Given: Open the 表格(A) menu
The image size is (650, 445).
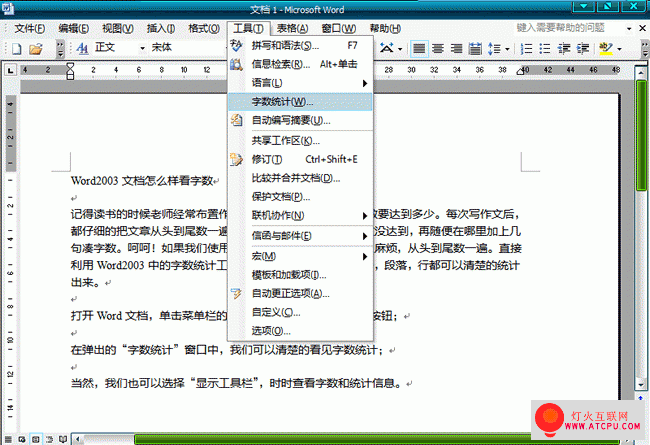Looking at the screenshot, I should tap(292, 29).
